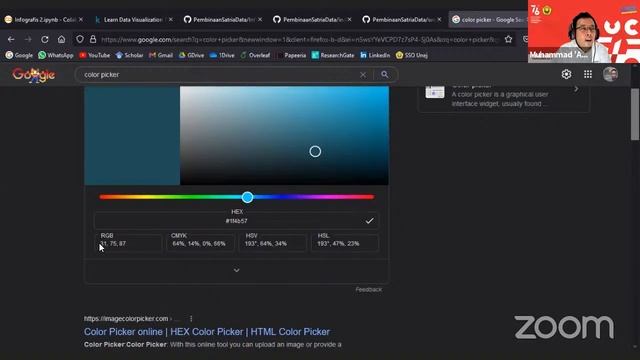Click the HSL value field
This screenshot has height=360, width=640.
pyautogui.click(x=345, y=243)
